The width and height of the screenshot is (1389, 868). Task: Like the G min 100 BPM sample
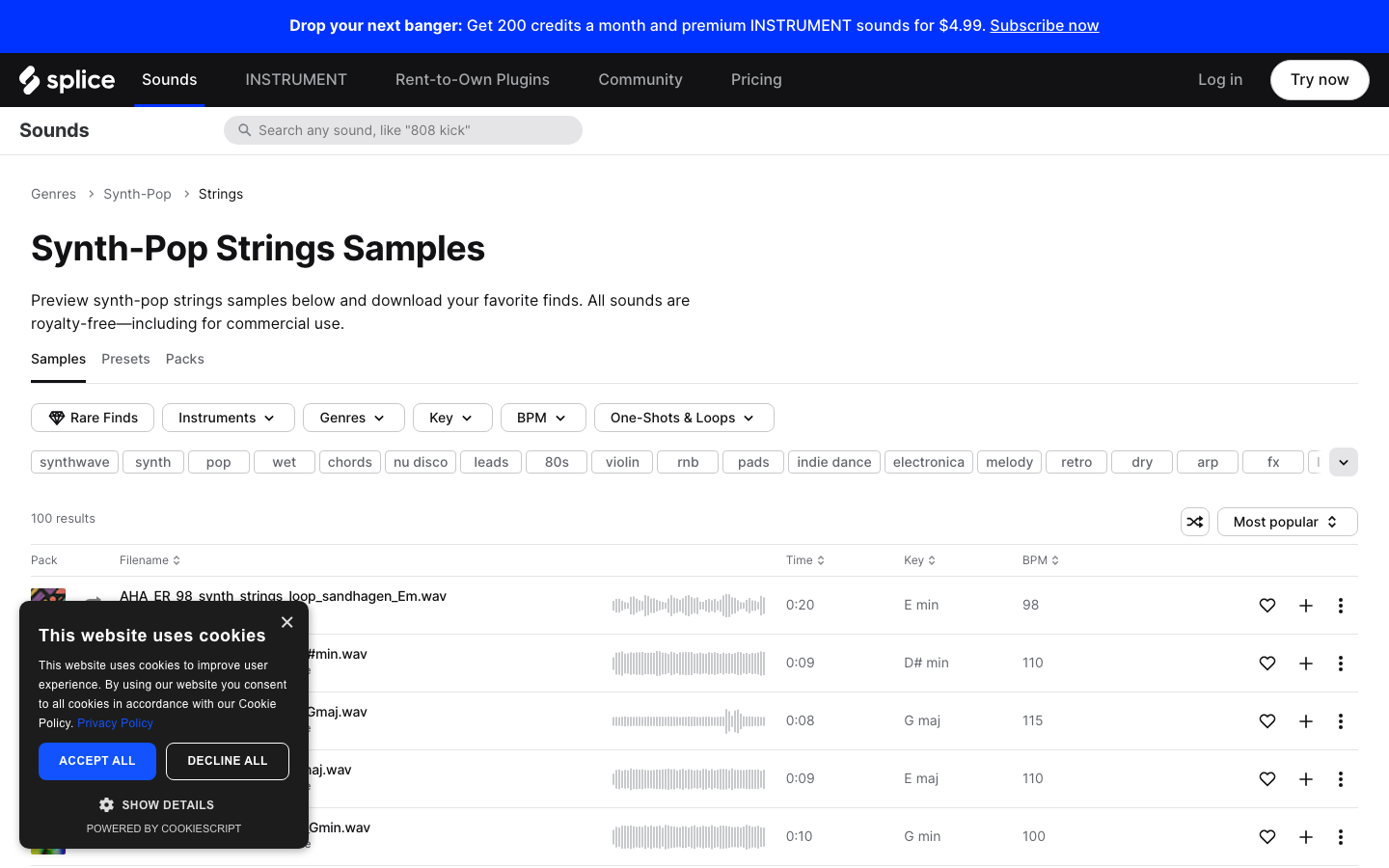1267,837
